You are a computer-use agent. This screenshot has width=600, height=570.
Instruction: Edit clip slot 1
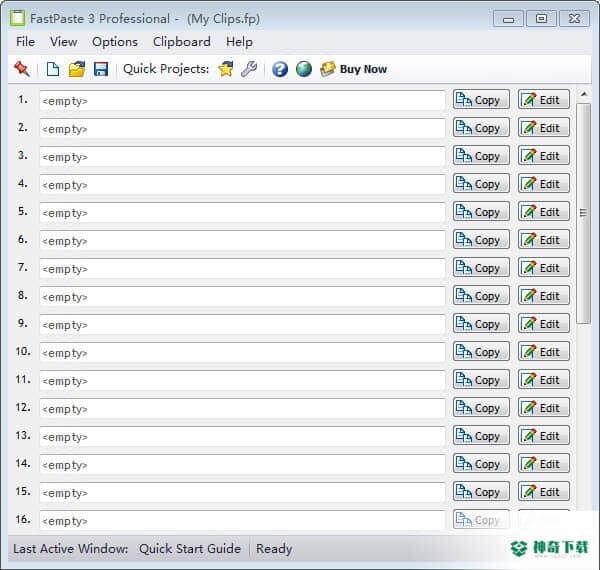tap(544, 99)
